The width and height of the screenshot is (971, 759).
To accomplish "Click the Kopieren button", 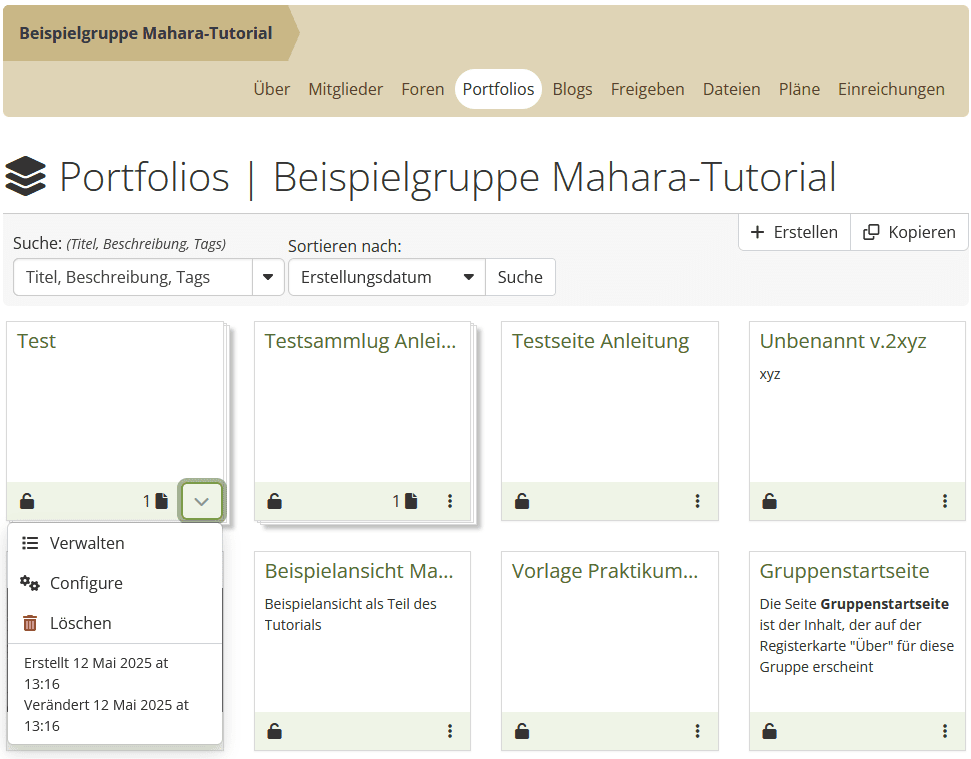I will pos(909,232).
